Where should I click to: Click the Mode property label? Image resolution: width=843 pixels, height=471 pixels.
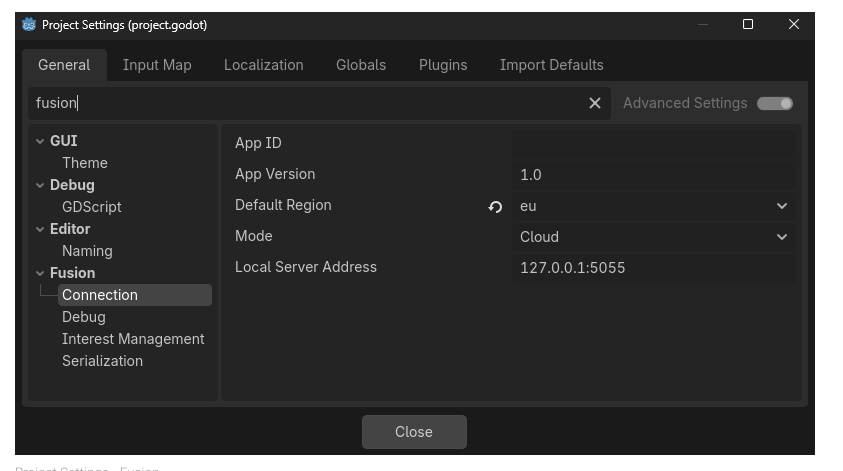pos(253,236)
